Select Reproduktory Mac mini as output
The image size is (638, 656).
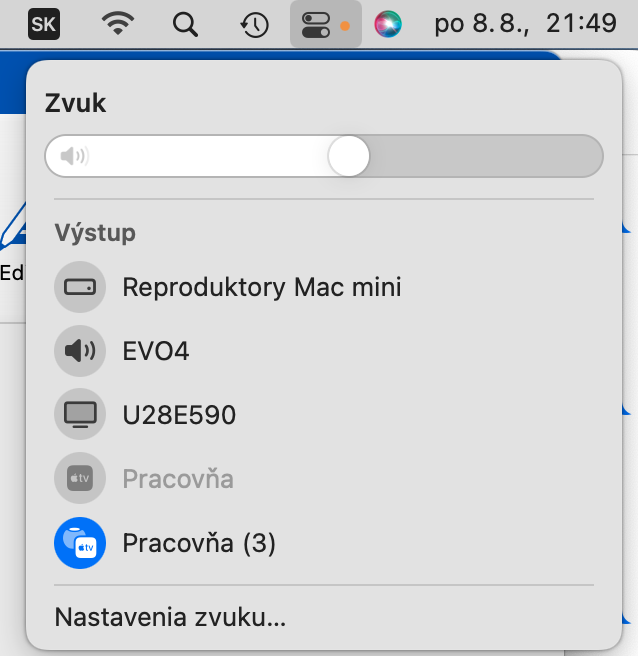[x=262, y=287]
